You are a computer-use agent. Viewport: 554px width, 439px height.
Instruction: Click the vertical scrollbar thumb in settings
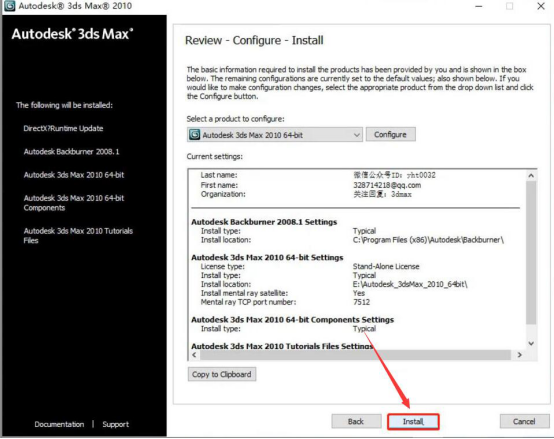point(531,253)
